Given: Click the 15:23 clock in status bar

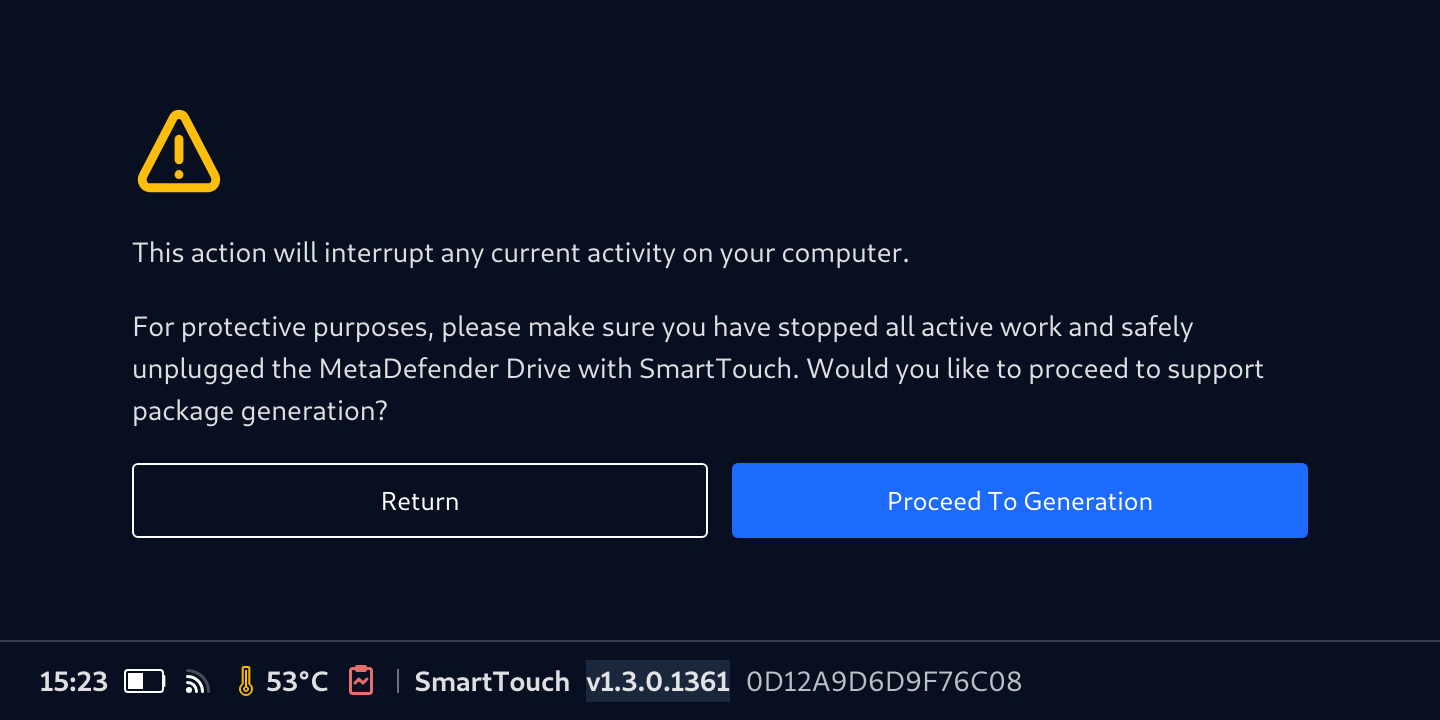Looking at the screenshot, I should 73,682.
